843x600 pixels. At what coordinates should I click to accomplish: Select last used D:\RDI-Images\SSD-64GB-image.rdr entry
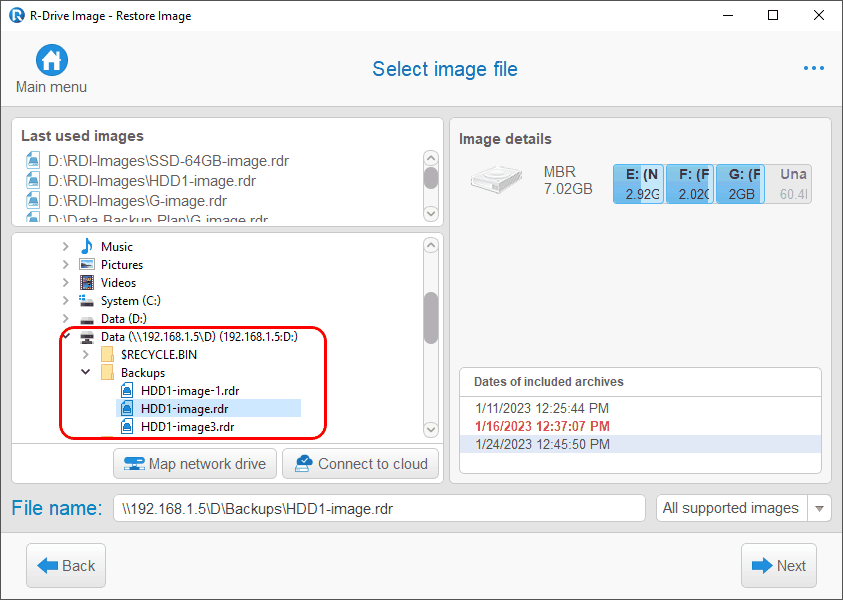[168, 161]
